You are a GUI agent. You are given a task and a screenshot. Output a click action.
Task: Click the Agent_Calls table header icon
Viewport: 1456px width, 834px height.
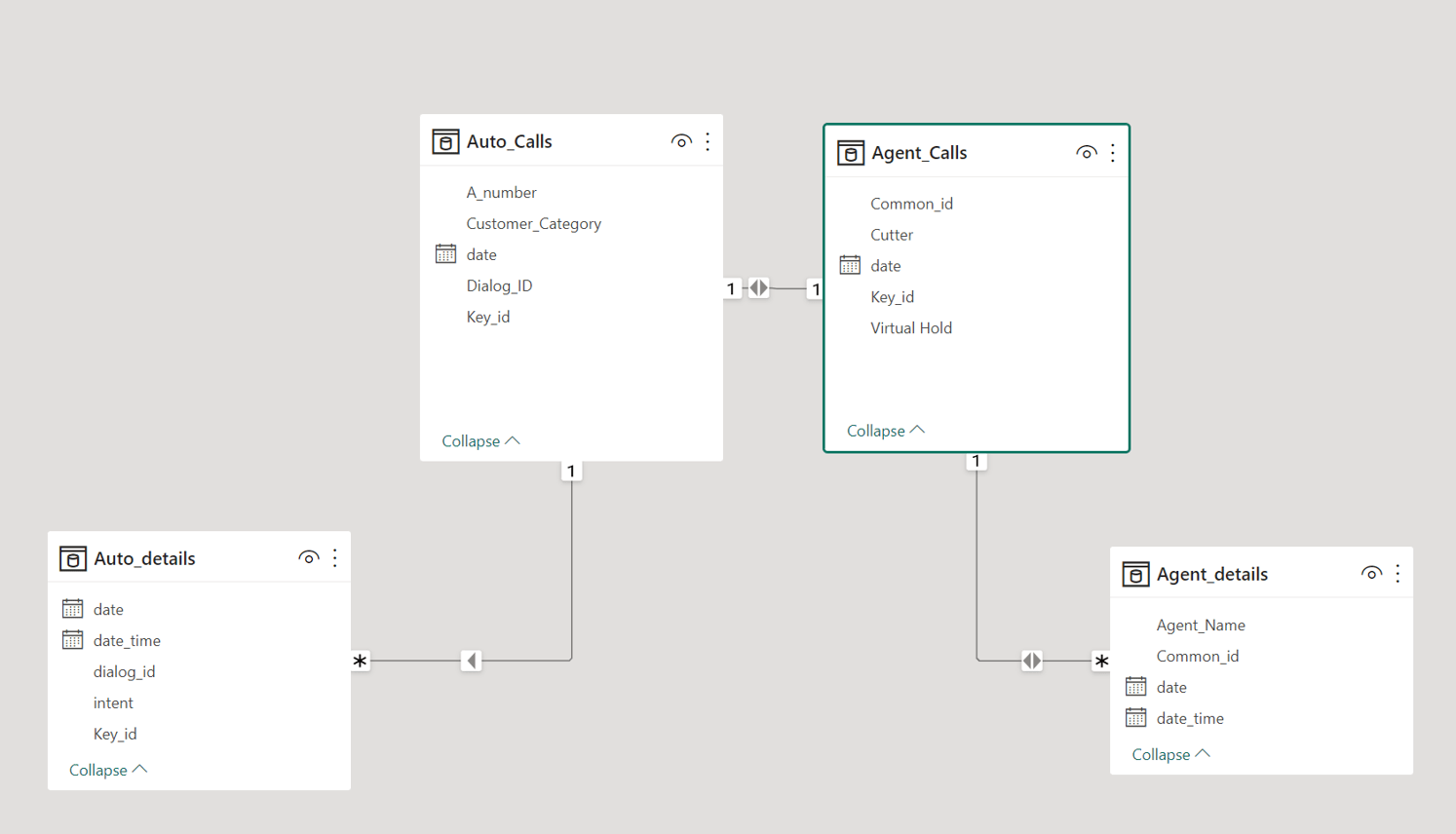click(x=850, y=153)
